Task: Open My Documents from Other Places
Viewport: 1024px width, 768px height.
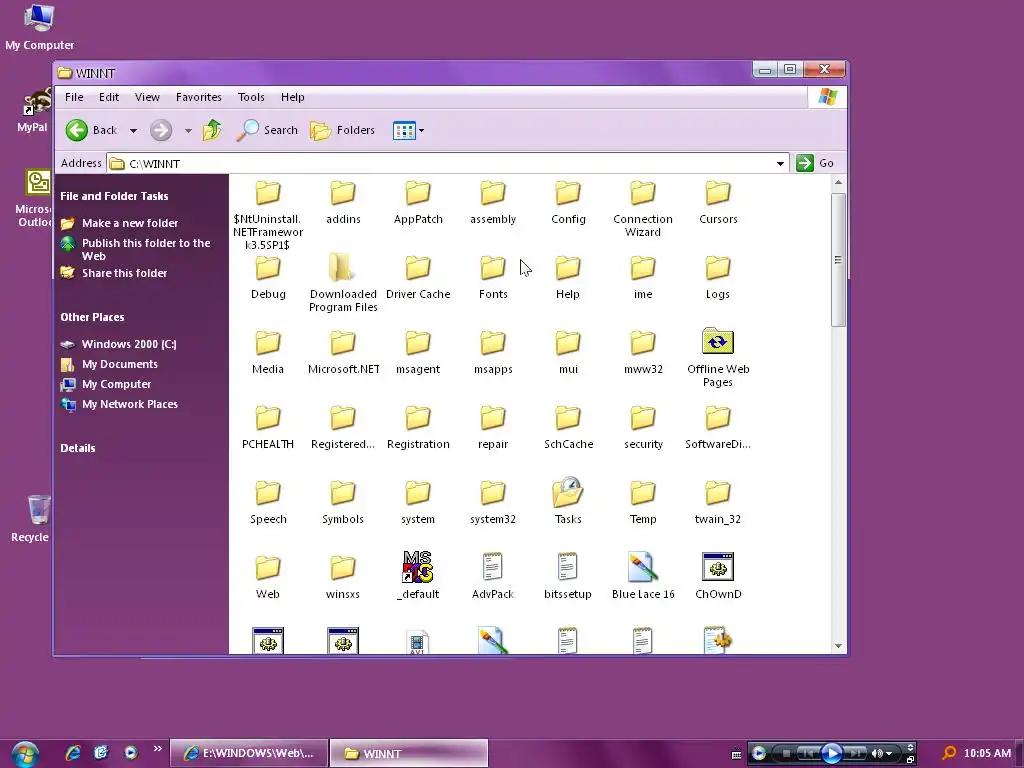Action: (109, 364)
